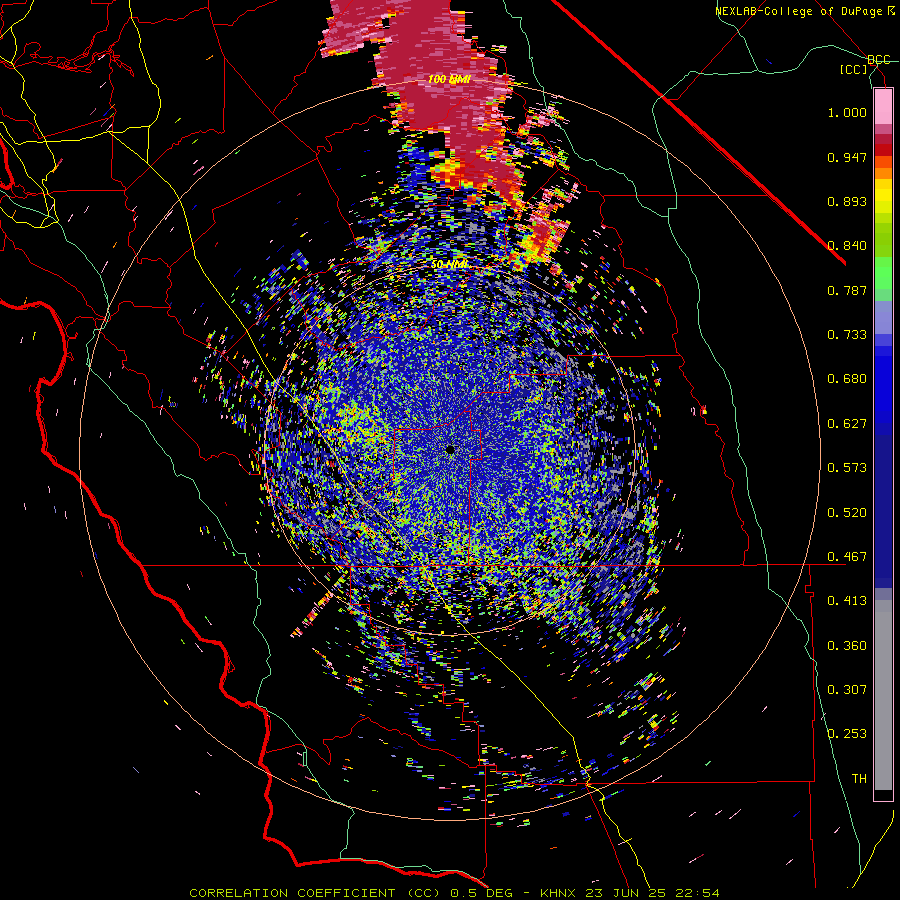Click the 0.733 color scale value

tap(847, 335)
